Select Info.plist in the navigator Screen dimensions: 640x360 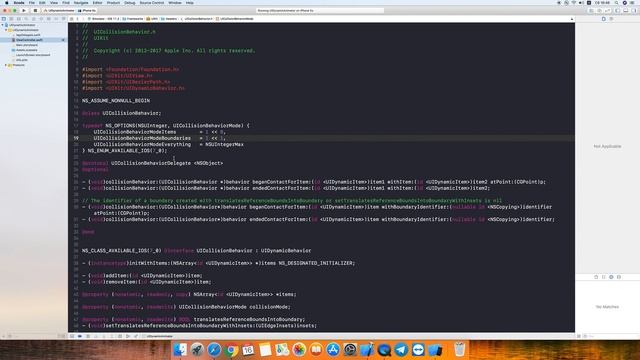[22, 60]
